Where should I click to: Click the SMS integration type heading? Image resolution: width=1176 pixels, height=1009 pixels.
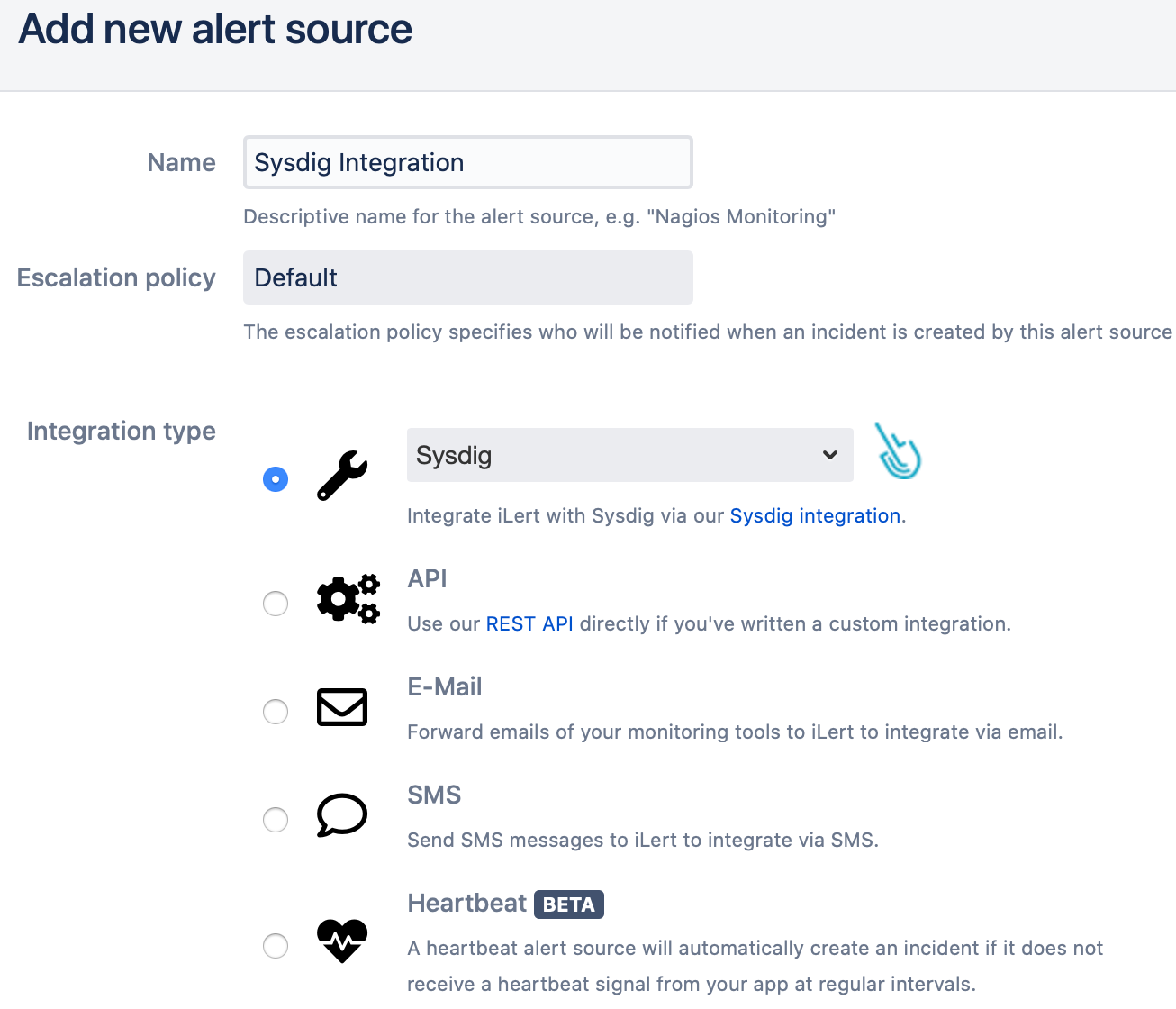click(434, 795)
